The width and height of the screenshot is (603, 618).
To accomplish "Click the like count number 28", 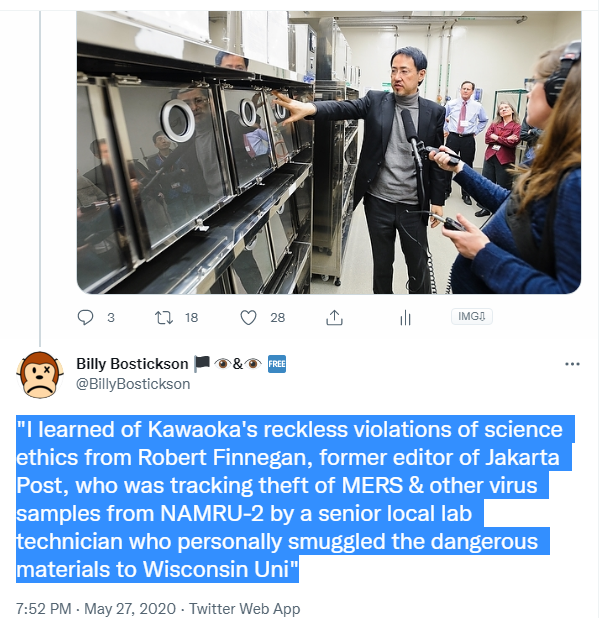I will tap(278, 317).
